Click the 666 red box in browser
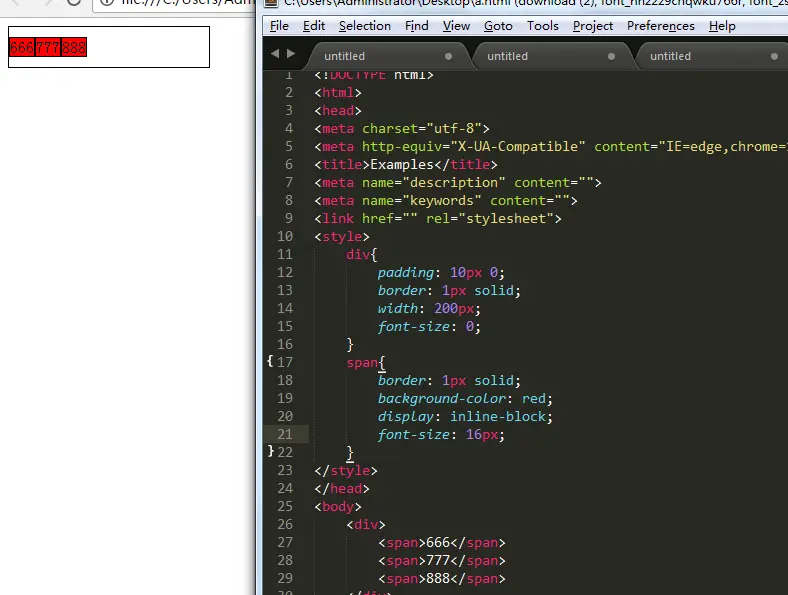Viewport: 788px width, 595px height. (22, 47)
